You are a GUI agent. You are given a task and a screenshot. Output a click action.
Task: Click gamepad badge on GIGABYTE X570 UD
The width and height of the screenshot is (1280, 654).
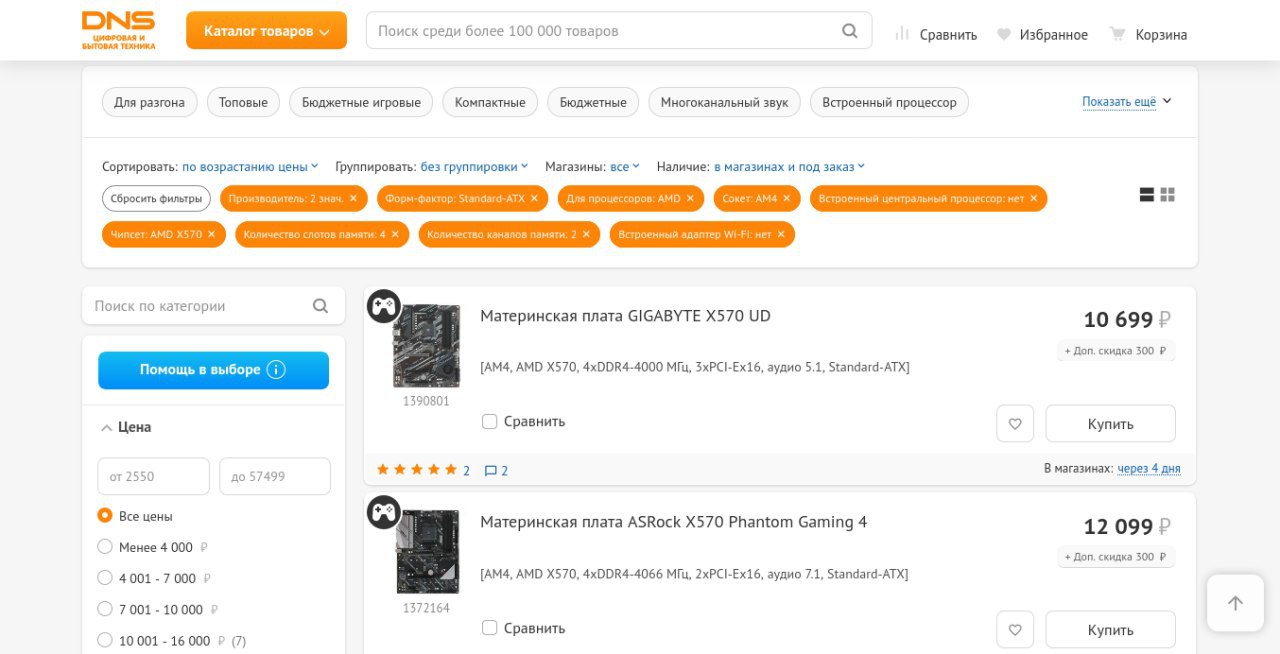(383, 306)
